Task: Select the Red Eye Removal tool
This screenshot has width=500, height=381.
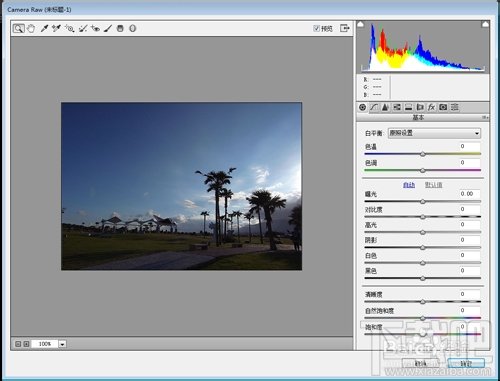Action: [x=95, y=28]
